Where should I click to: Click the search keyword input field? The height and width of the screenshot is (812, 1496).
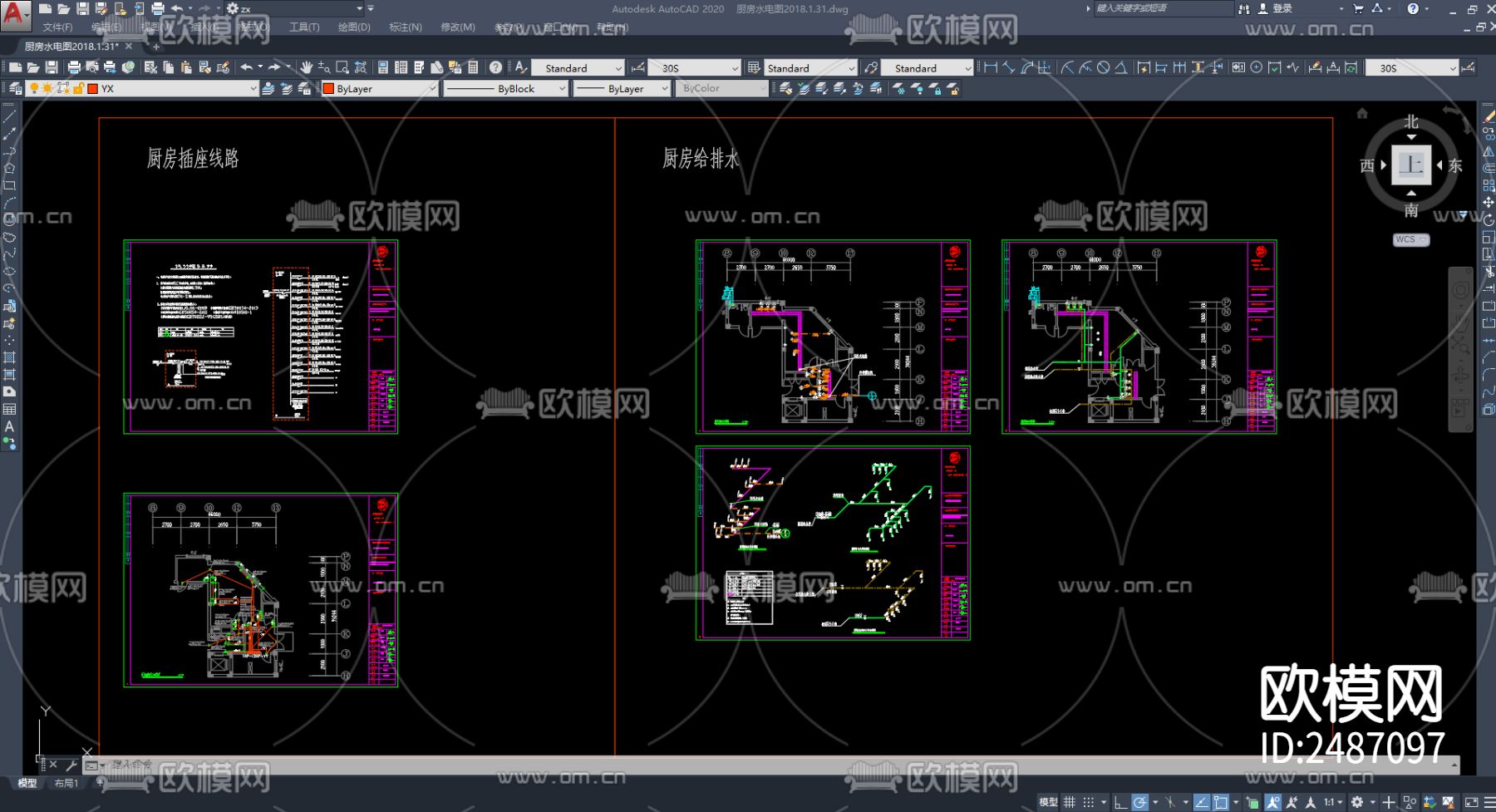[1164, 8]
